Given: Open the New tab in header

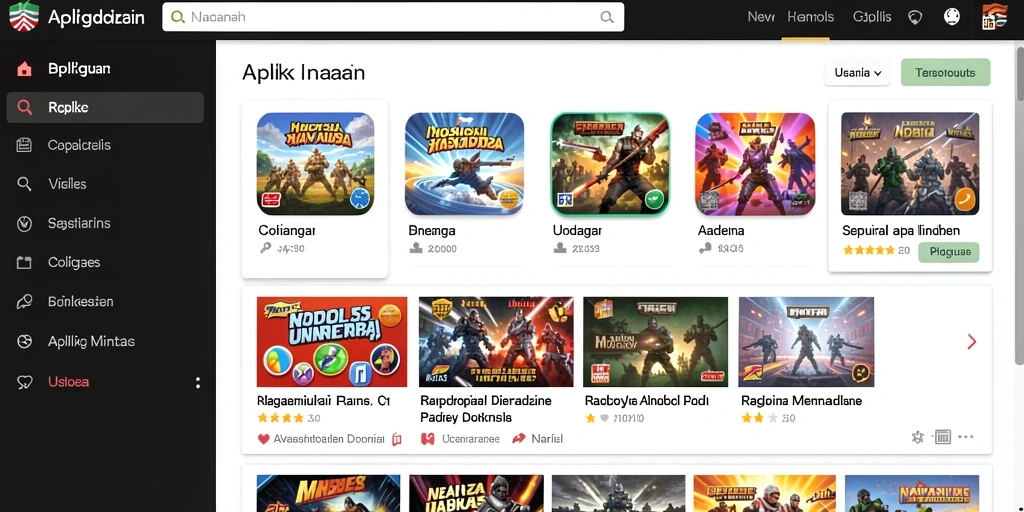Looking at the screenshot, I should [x=761, y=18].
